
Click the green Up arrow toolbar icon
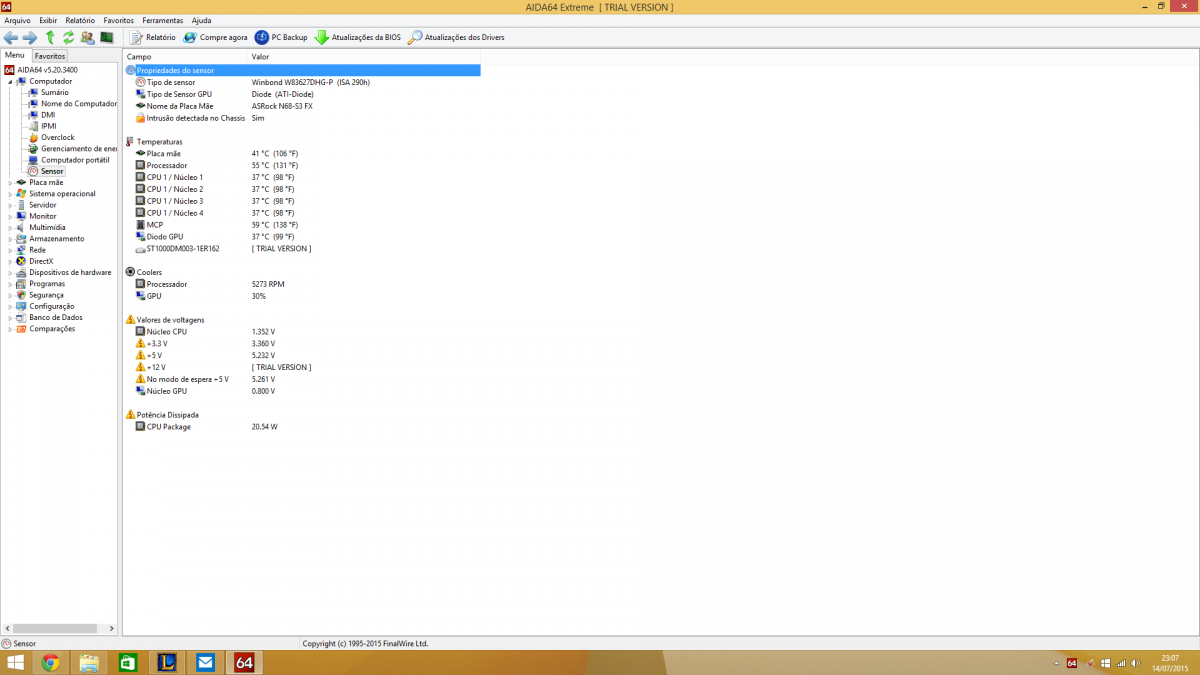pyautogui.click(x=50, y=37)
